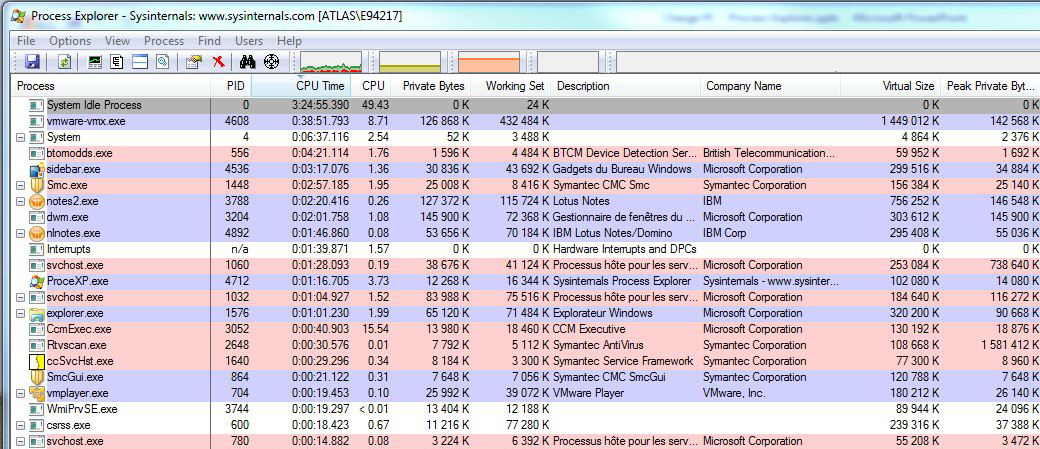This screenshot has height=449, width=1040.
Task: Select the WmiPrvSE.exe process row
Action: tap(526, 409)
